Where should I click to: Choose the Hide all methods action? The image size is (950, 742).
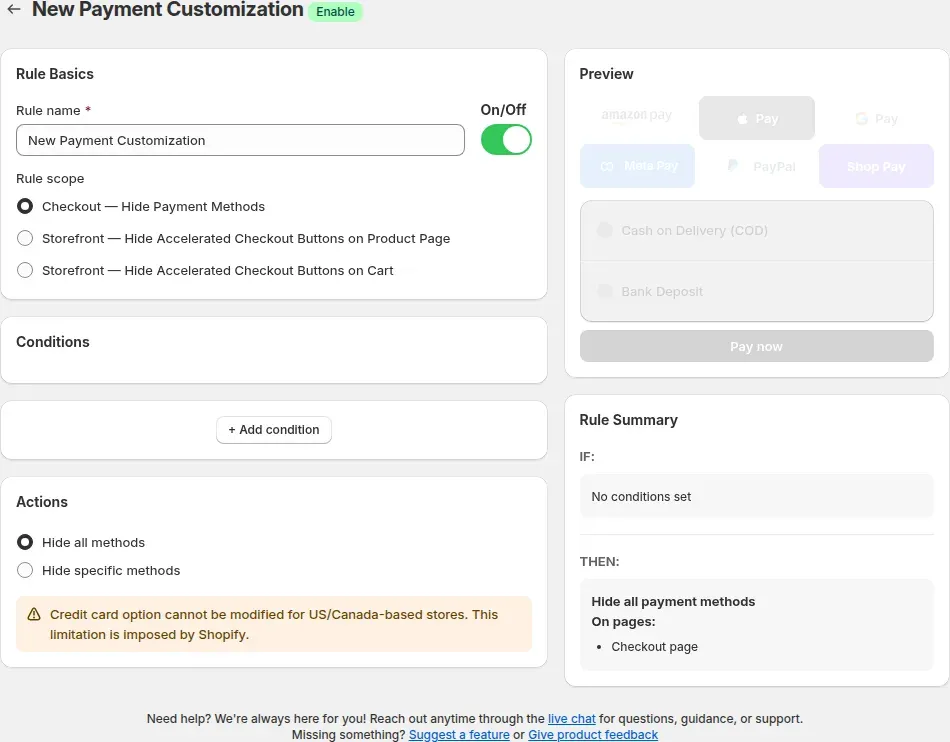click(x=25, y=542)
